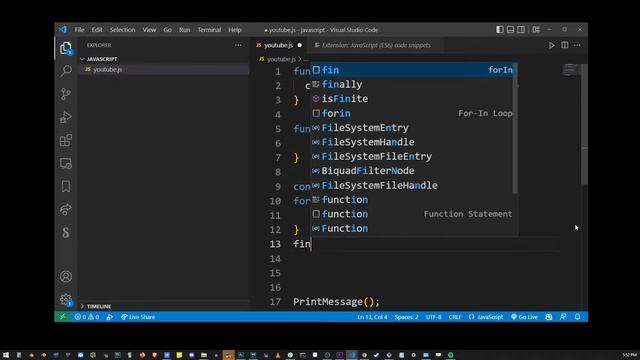Select the FileSystemEntry suggestion
This screenshot has width=640, height=360.
[413, 128]
